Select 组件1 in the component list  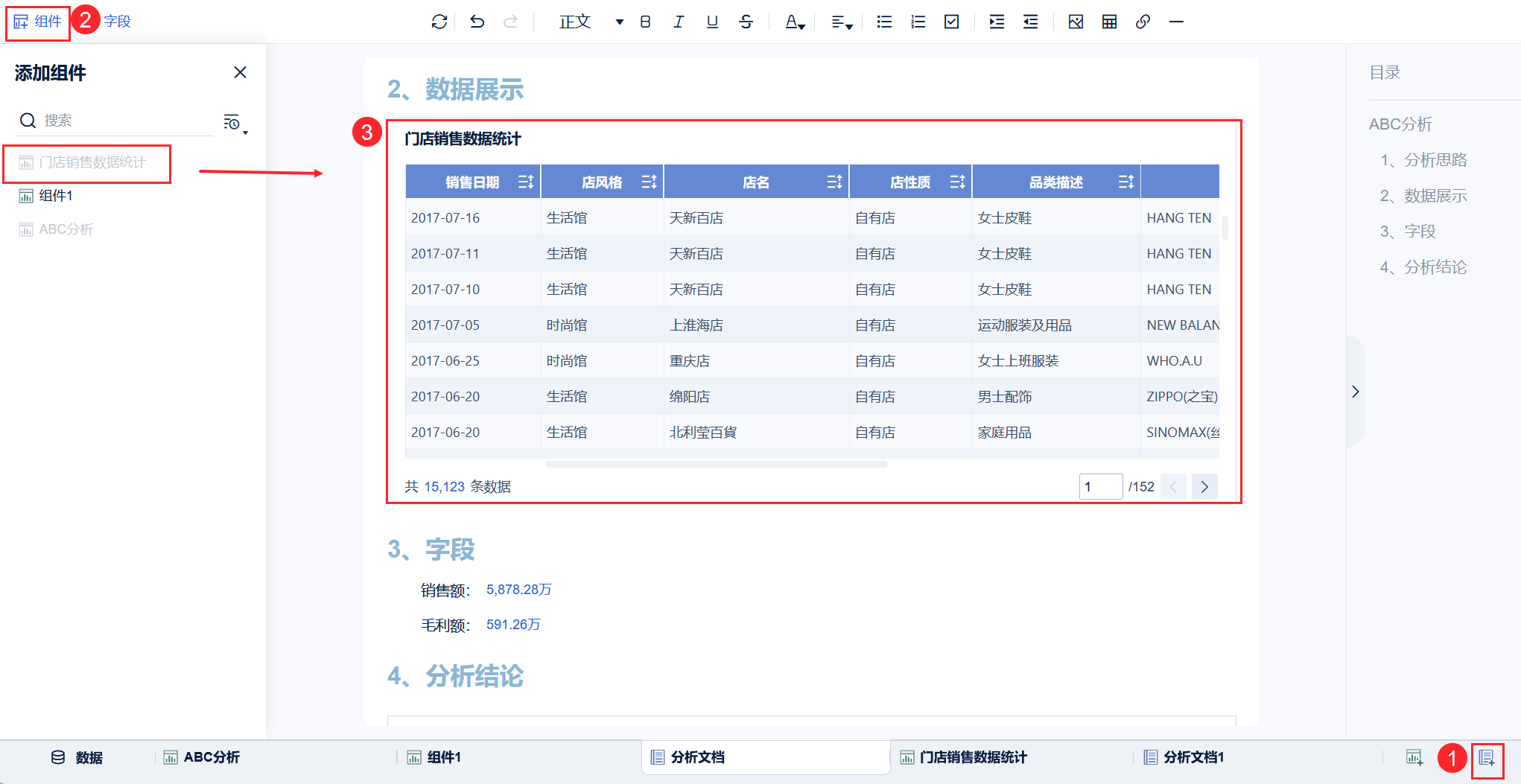(x=45, y=196)
